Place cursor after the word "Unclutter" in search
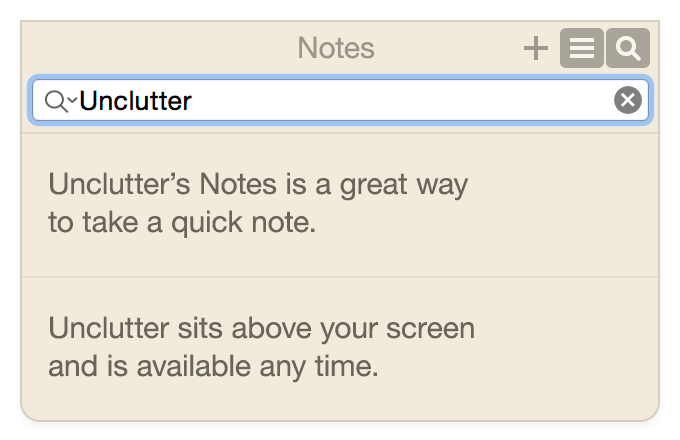Screen dimensions: 680x440 point(192,101)
